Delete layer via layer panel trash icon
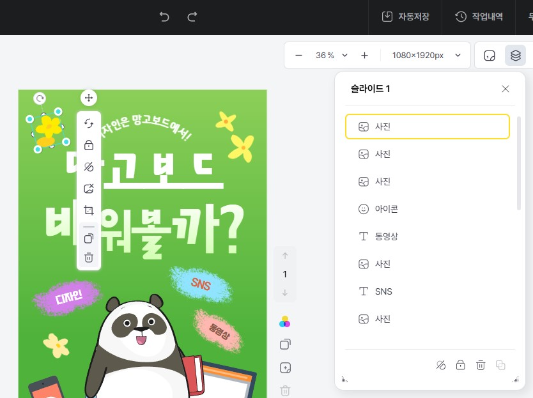 tap(480, 365)
